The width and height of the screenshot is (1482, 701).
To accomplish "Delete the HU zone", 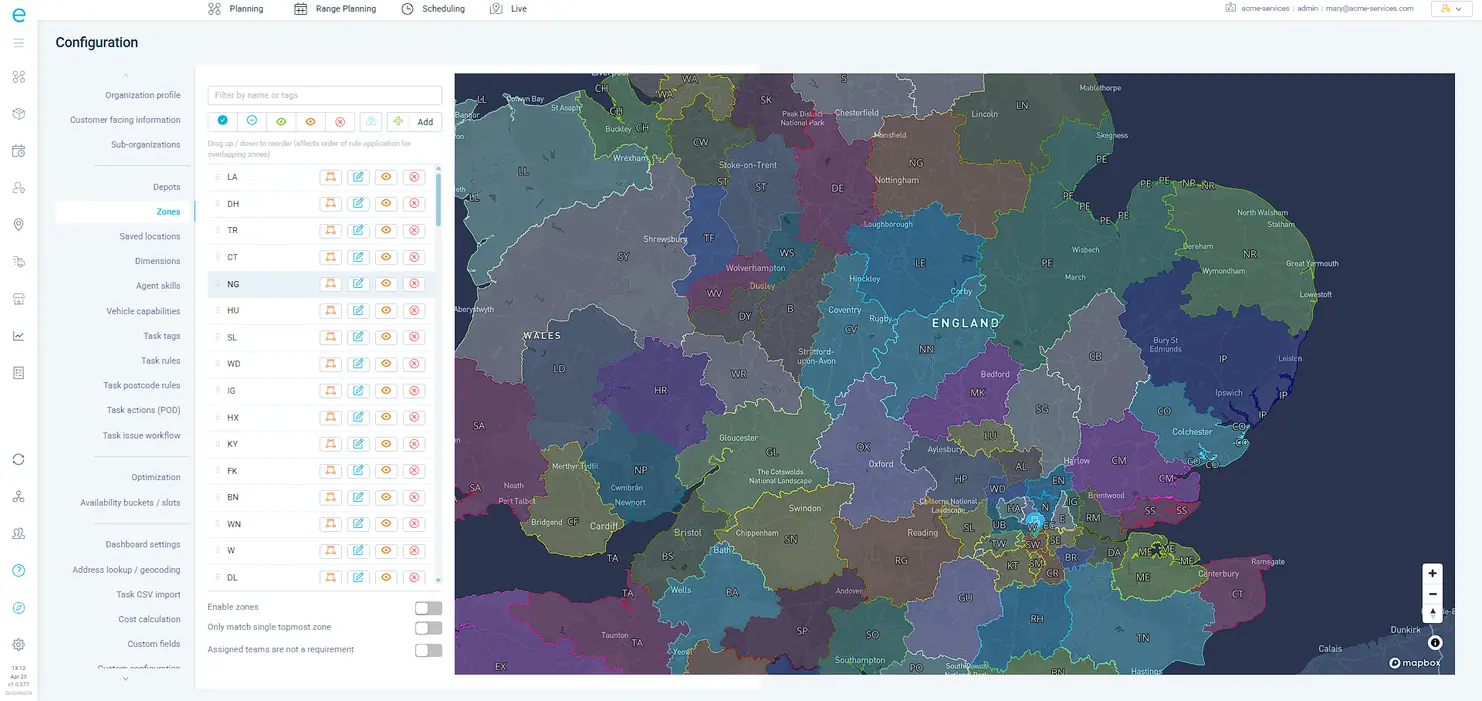I will (x=414, y=311).
